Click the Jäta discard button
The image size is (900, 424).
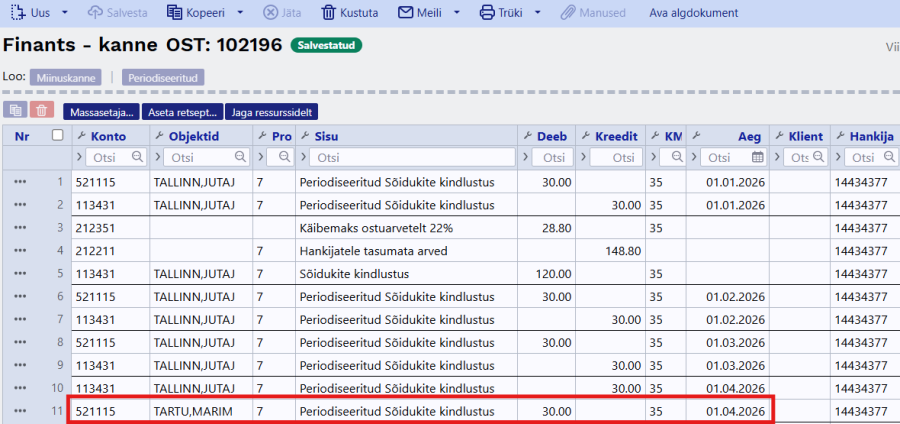(x=282, y=13)
